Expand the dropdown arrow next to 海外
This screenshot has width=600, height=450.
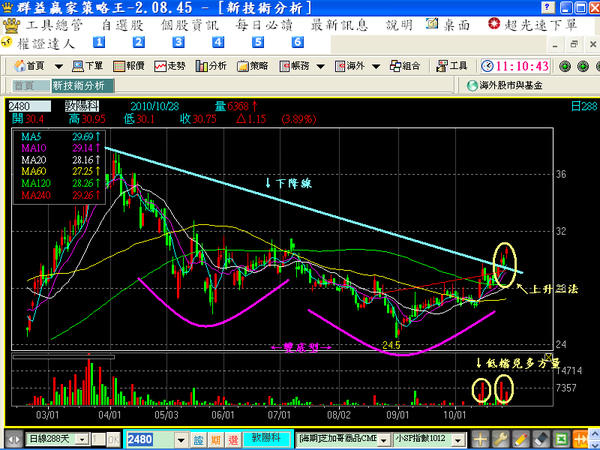pos(376,67)
